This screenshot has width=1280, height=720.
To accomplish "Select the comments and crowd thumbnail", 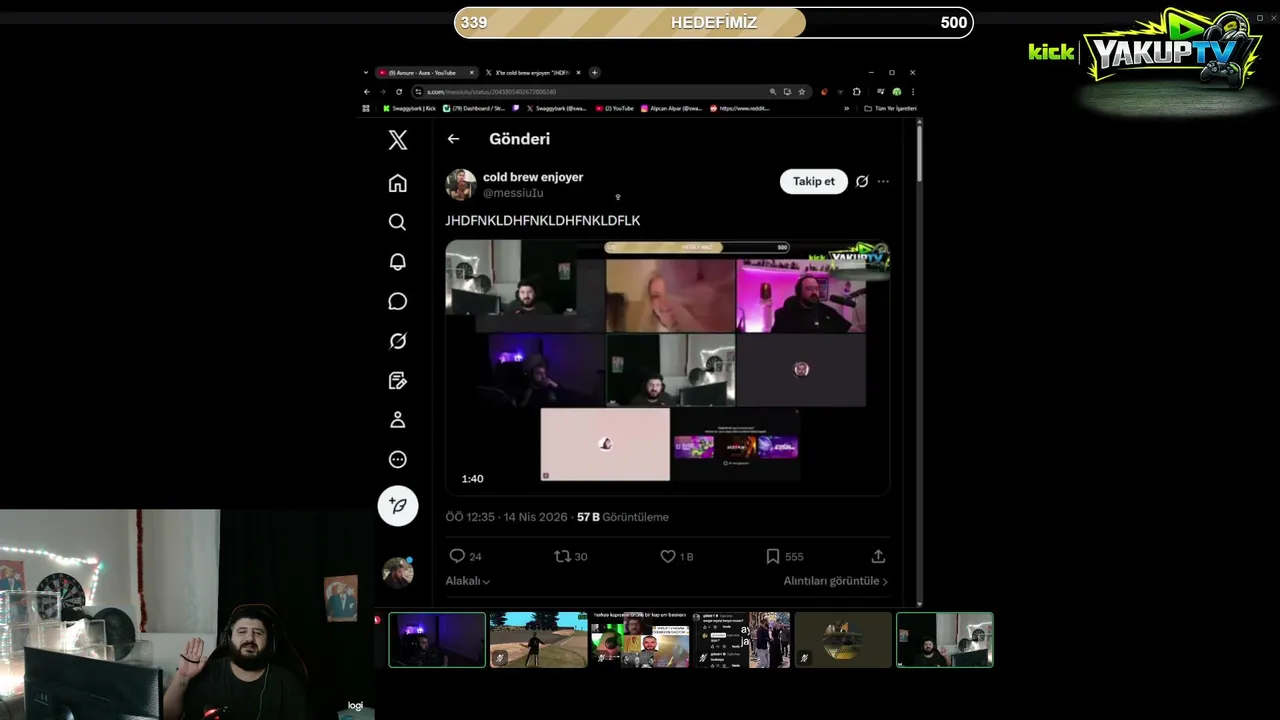I will click(x=742, y=640).
